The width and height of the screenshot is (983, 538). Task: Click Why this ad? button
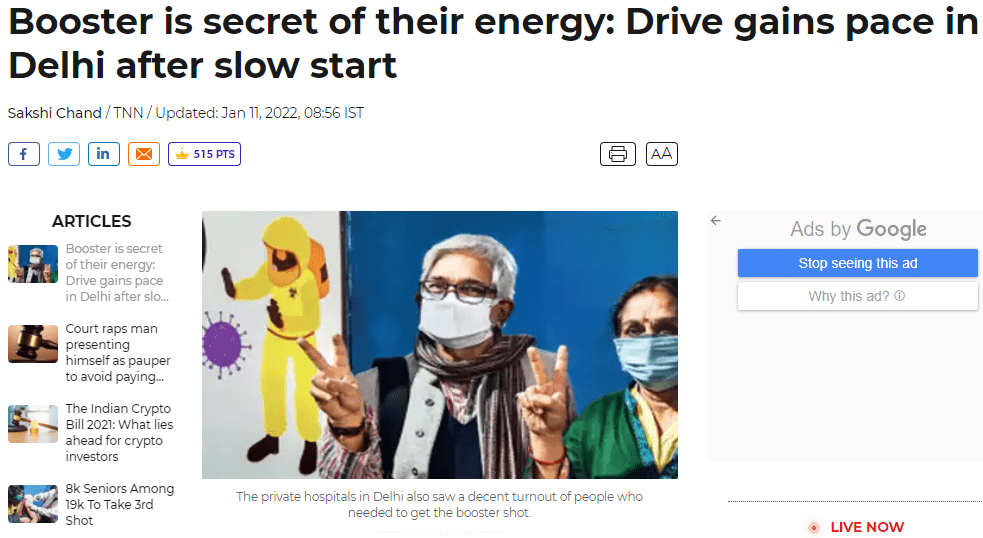tap(858, 296)
